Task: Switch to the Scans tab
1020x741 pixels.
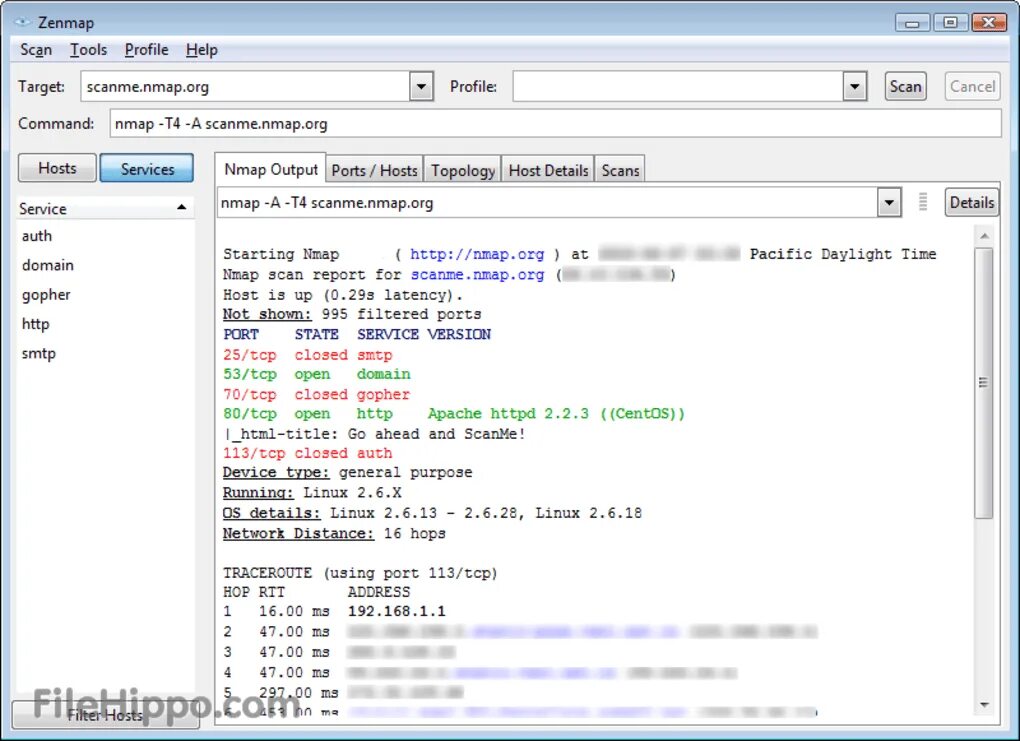Action: pos(621,170)
